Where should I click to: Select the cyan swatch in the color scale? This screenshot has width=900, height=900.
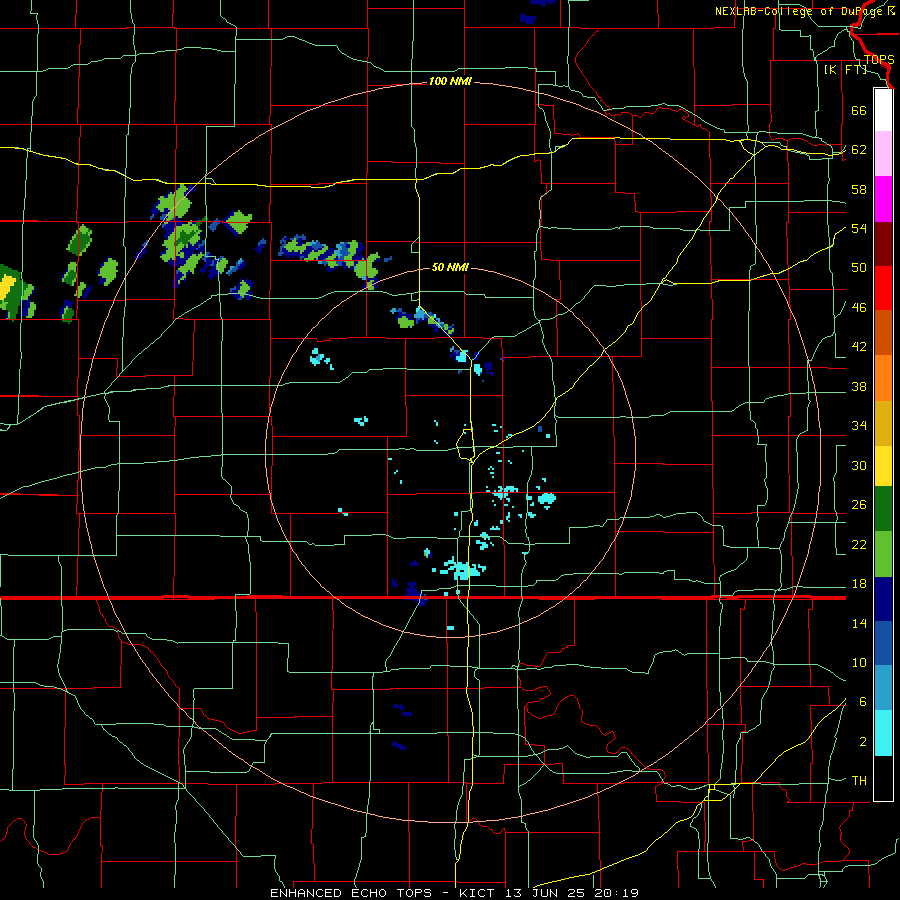883,733
